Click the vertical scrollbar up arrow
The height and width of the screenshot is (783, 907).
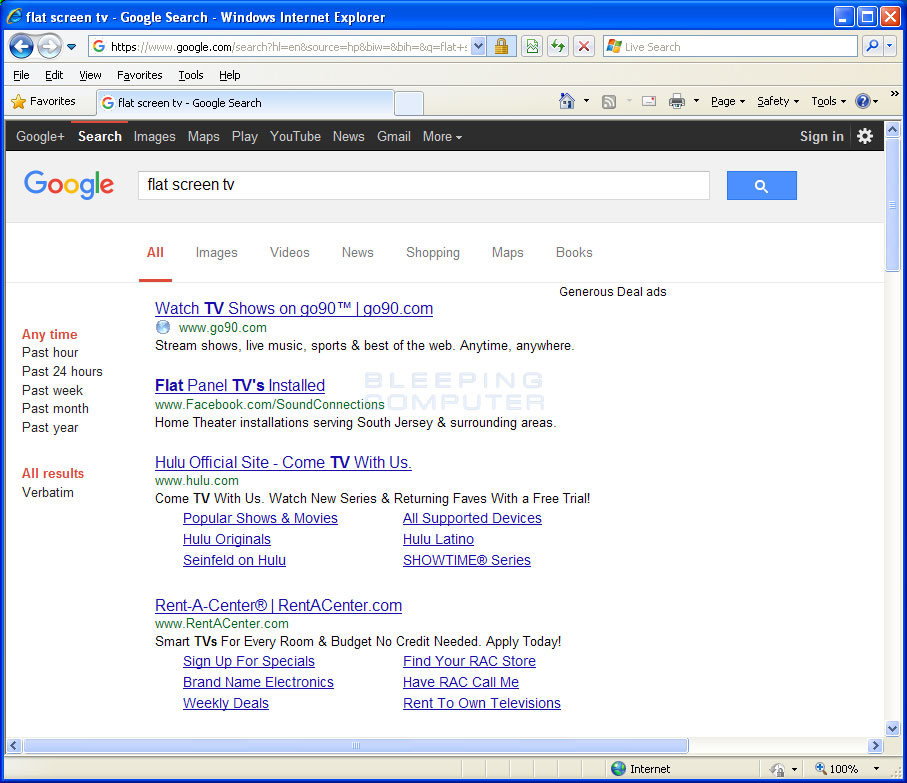[x=893, y=130]
